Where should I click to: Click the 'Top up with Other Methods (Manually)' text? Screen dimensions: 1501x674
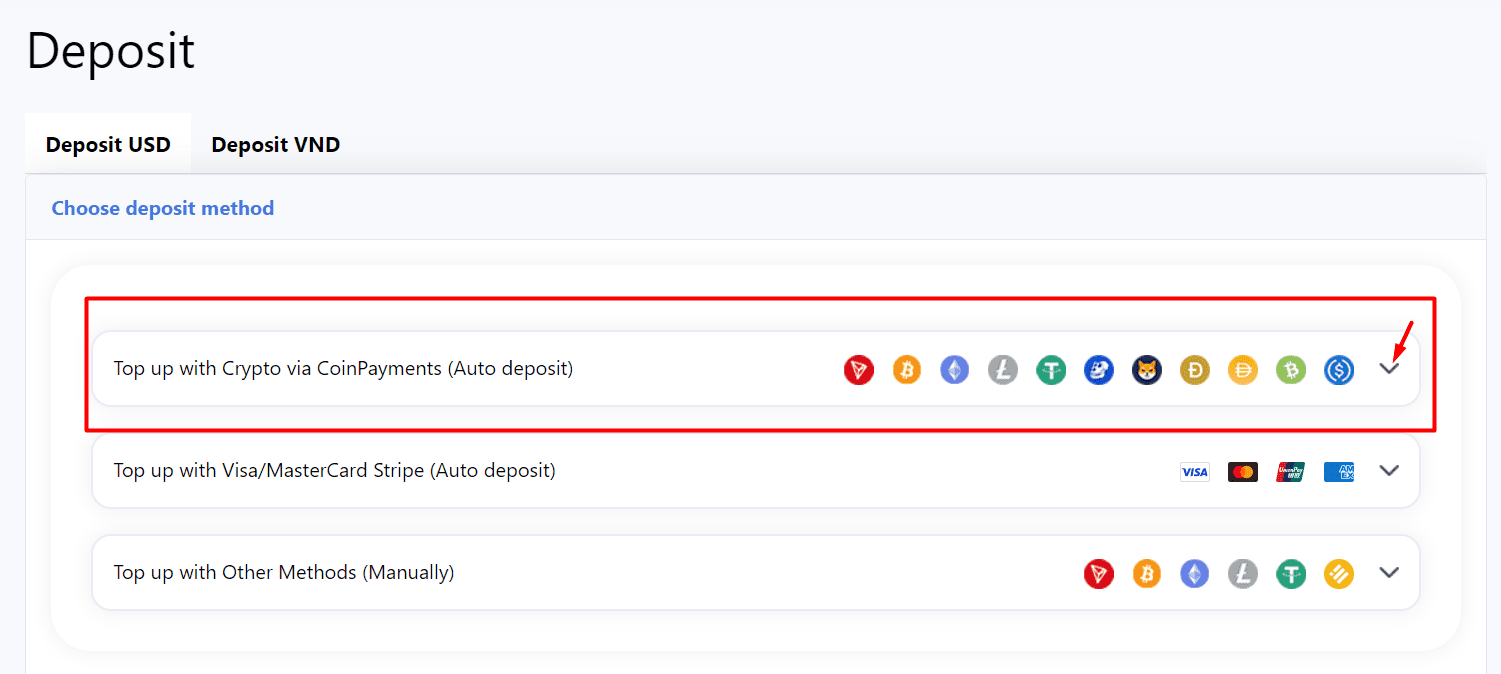point(284,573)
